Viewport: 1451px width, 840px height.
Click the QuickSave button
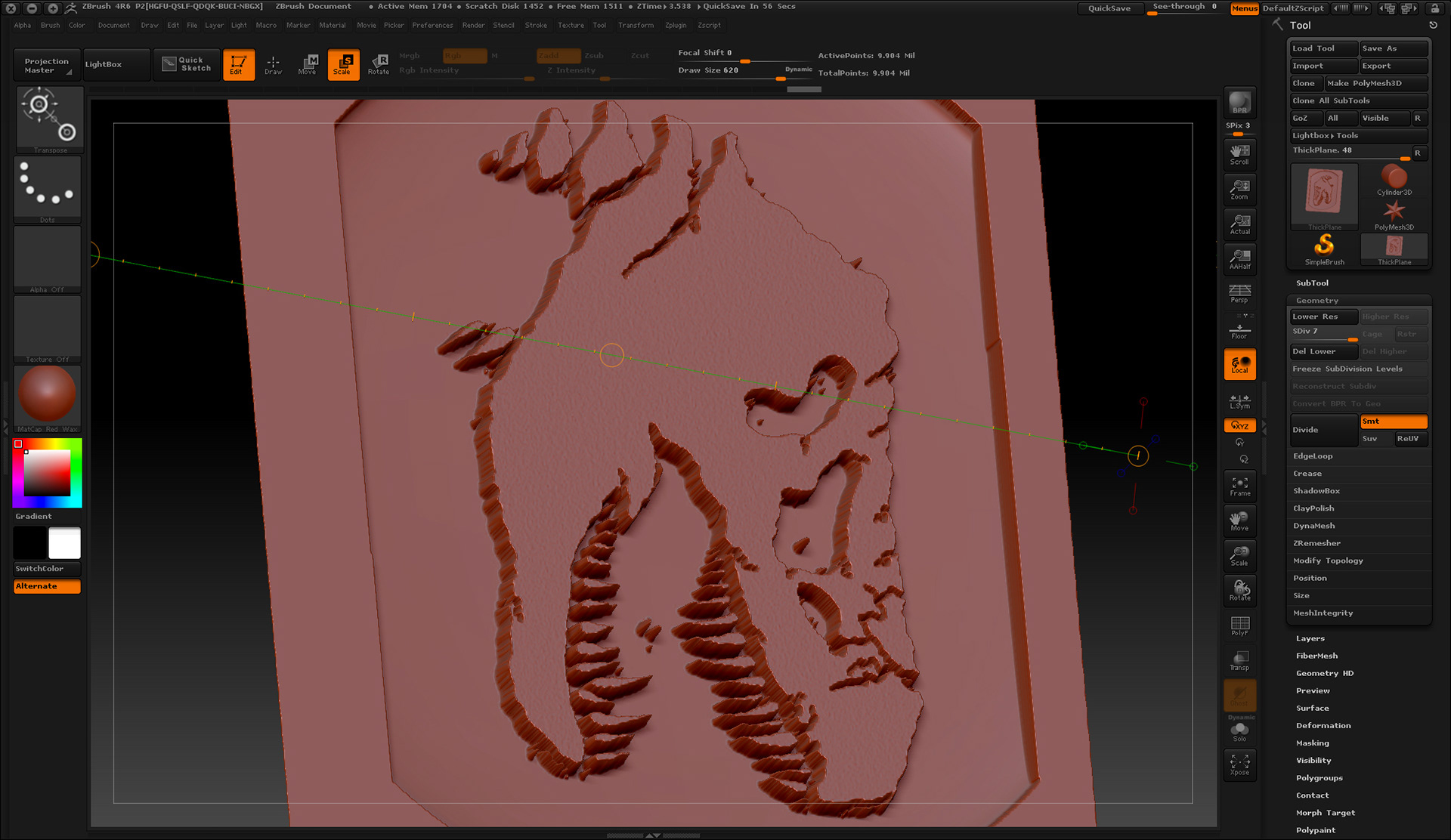(x=1109, y=8)
